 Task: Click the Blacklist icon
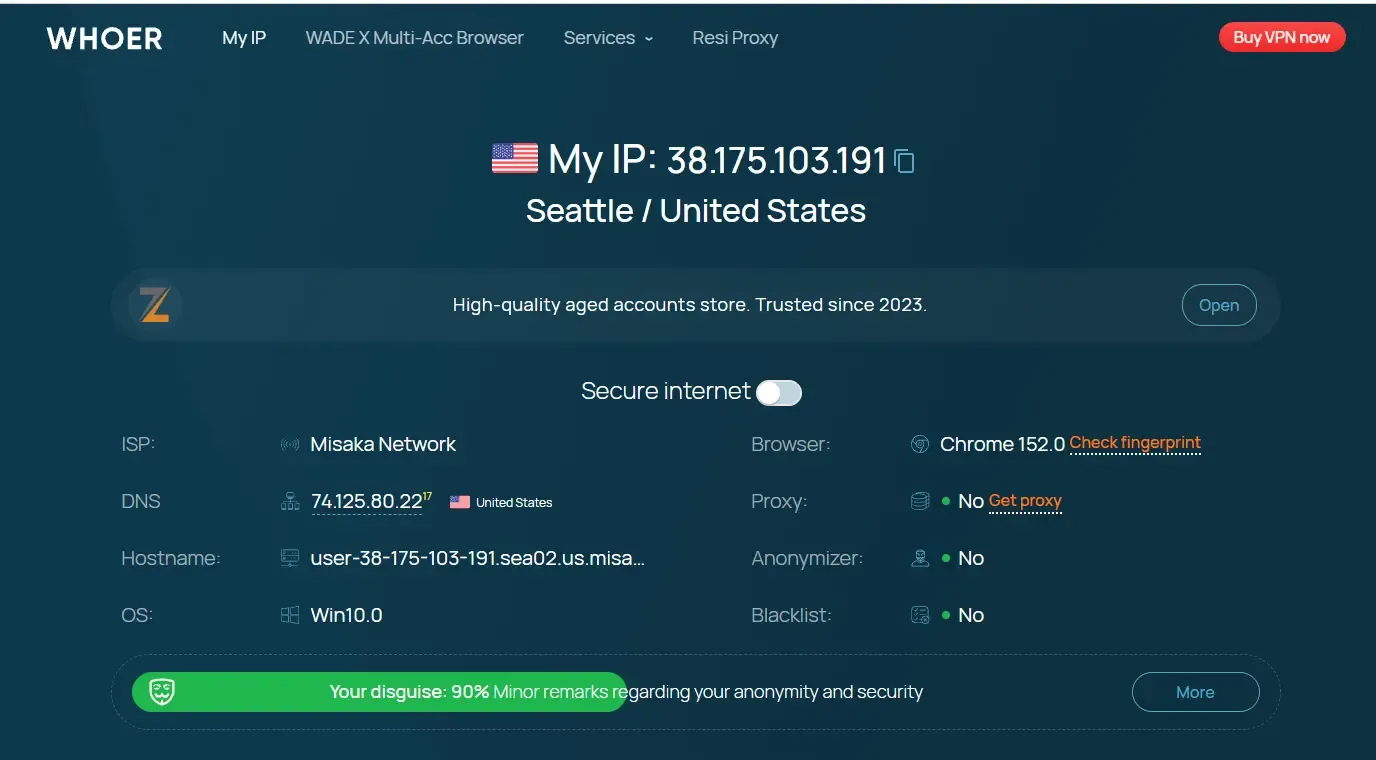920,615
